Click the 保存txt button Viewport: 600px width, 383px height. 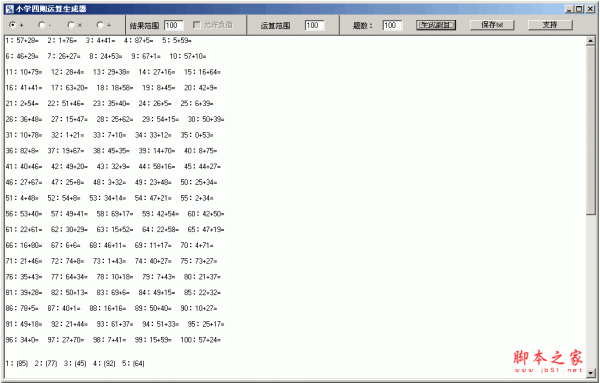pos(492,25)
